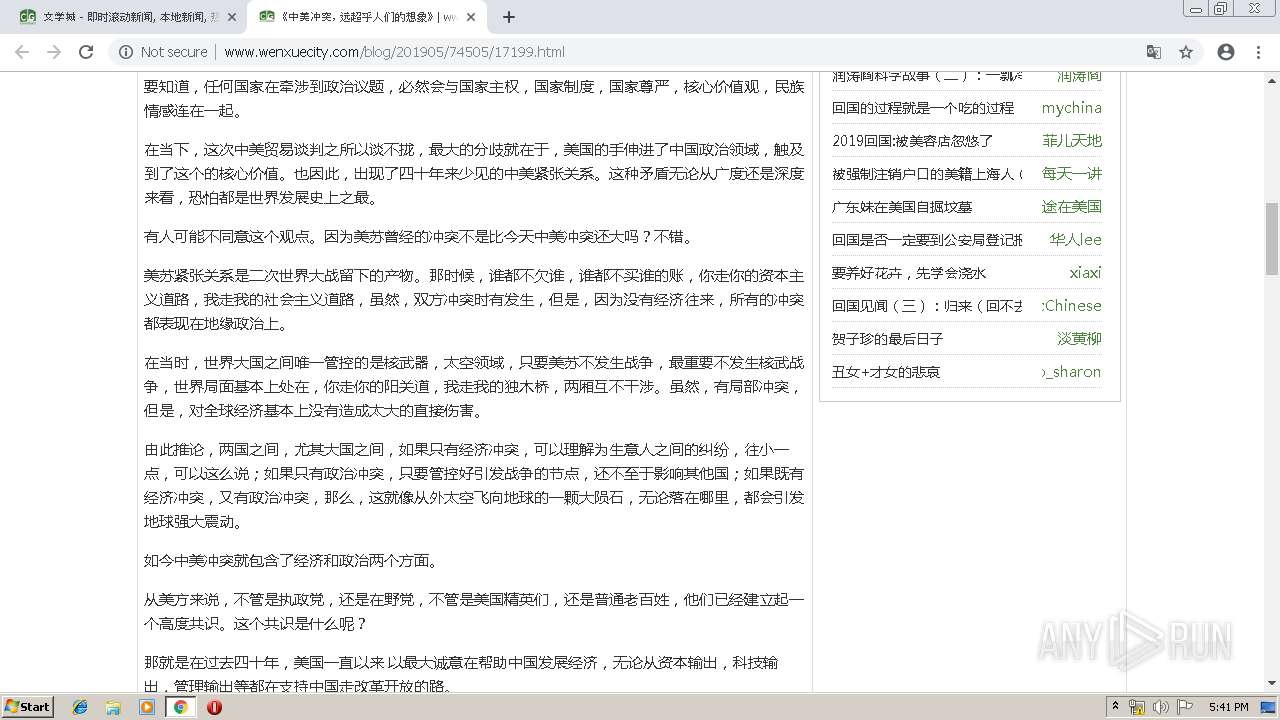The width and height of the screenshot is (1280, 720).
Task: Open the Chrome three-dot menu
Action: [1258, 52]
